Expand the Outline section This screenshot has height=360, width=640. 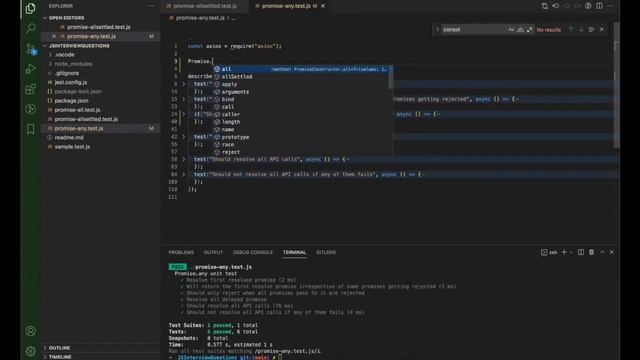click(59, 348)
